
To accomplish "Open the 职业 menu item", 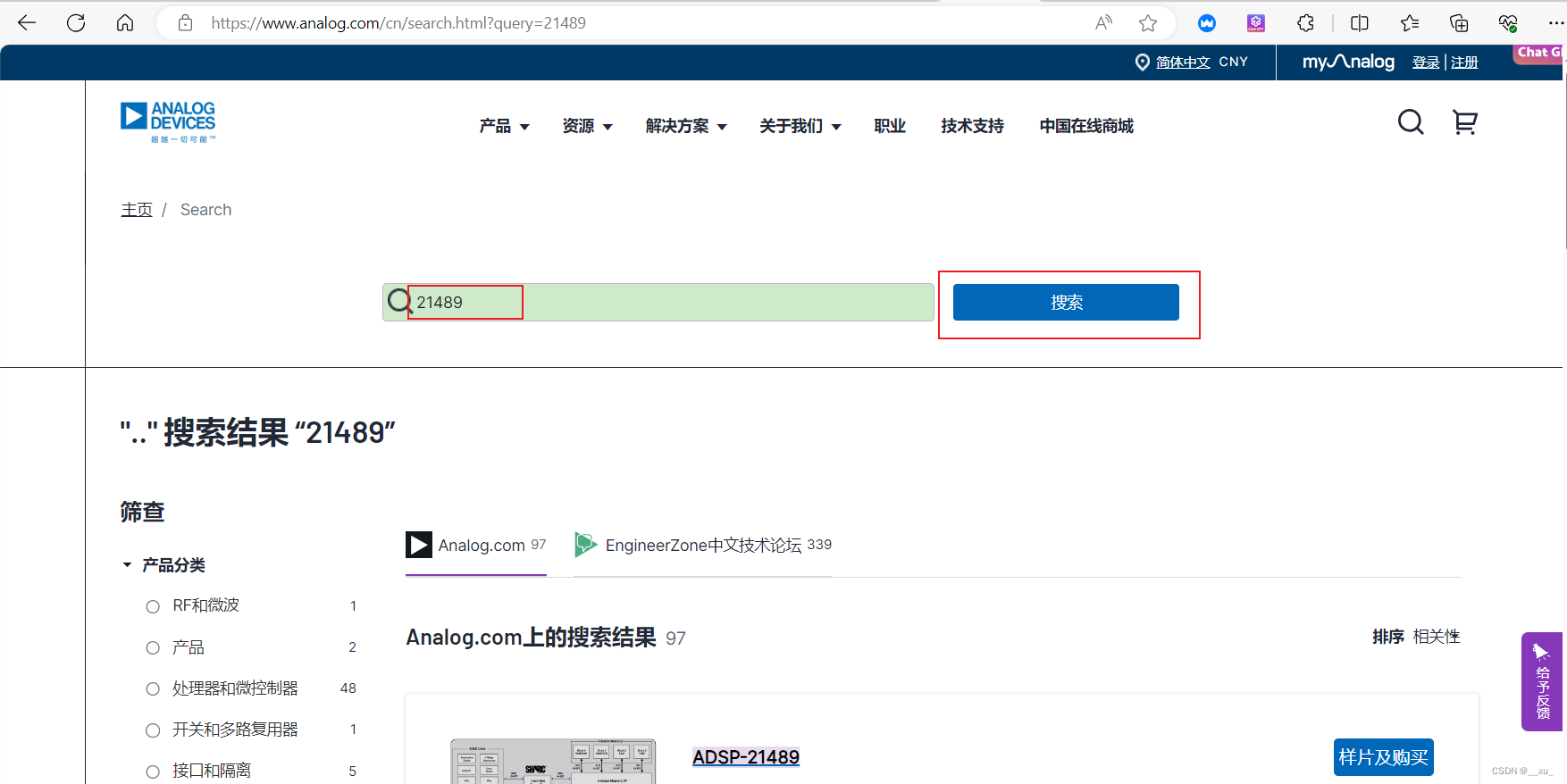I will pos(890,126).
